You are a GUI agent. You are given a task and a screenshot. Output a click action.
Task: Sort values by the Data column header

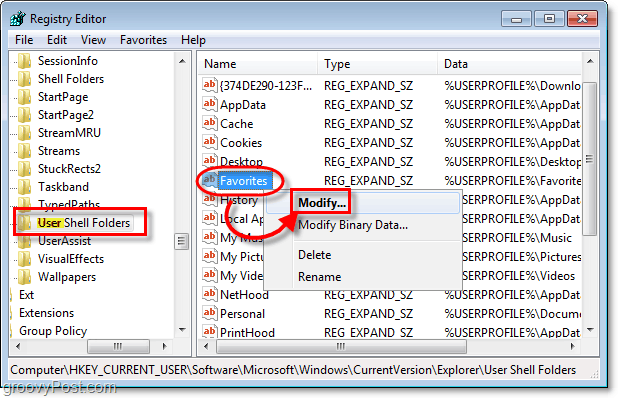click(x=509, y=64)
